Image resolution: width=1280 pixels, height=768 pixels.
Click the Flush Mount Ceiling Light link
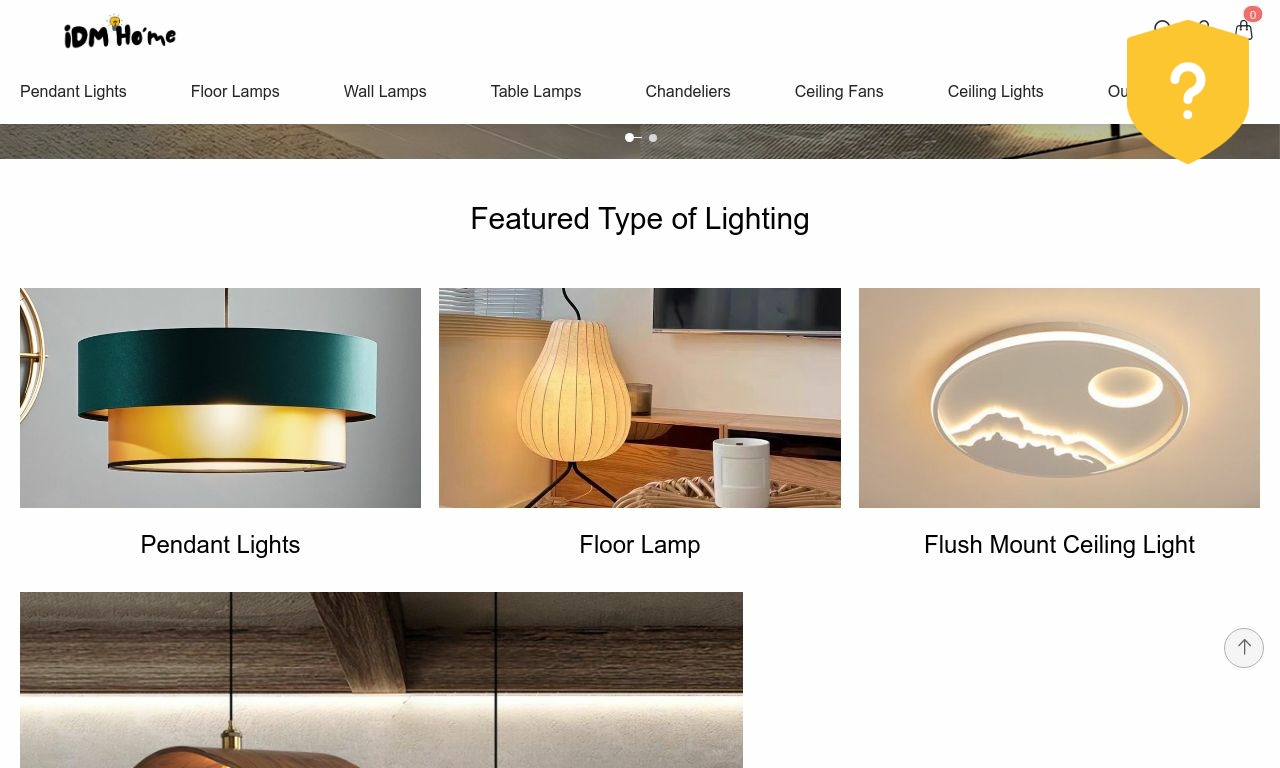pyautogui.click(x=1059, y=545)
